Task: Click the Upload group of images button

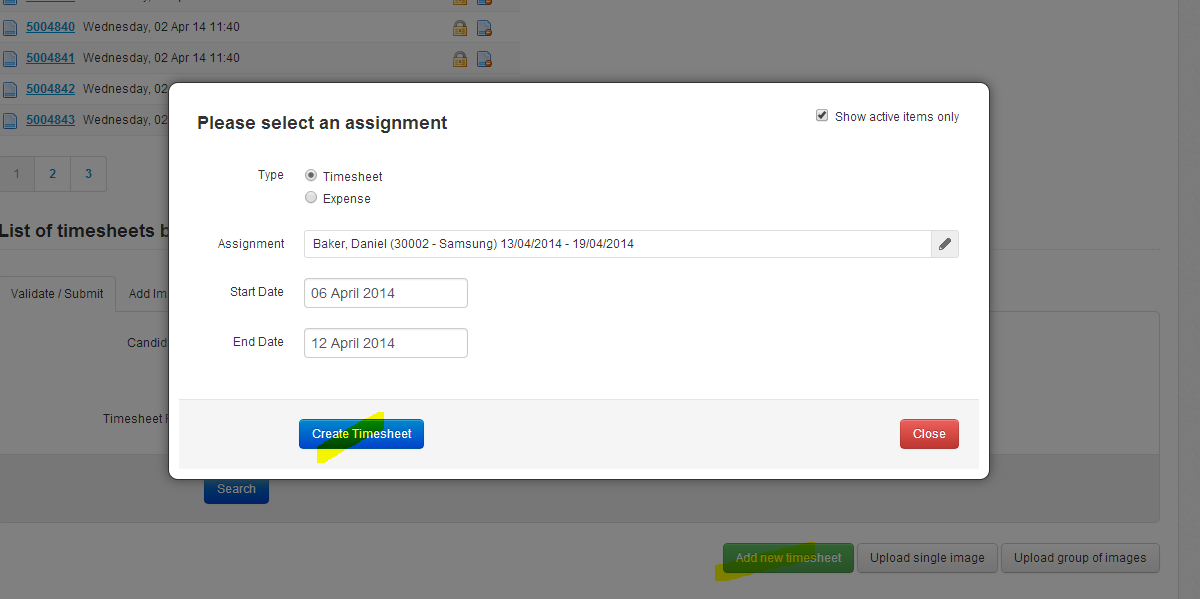Action: tap(1080, 558)
